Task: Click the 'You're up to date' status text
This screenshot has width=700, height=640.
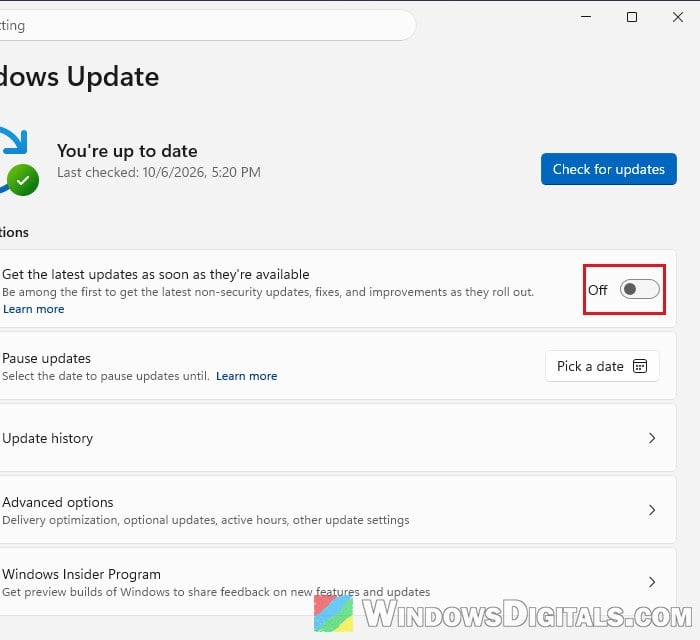Action: [127, 151]
